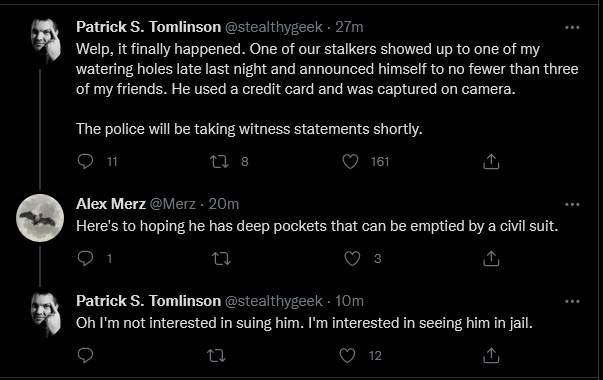Open more options menu on Alex Merz's tweet
603x380 pixels.
[572, 204]
